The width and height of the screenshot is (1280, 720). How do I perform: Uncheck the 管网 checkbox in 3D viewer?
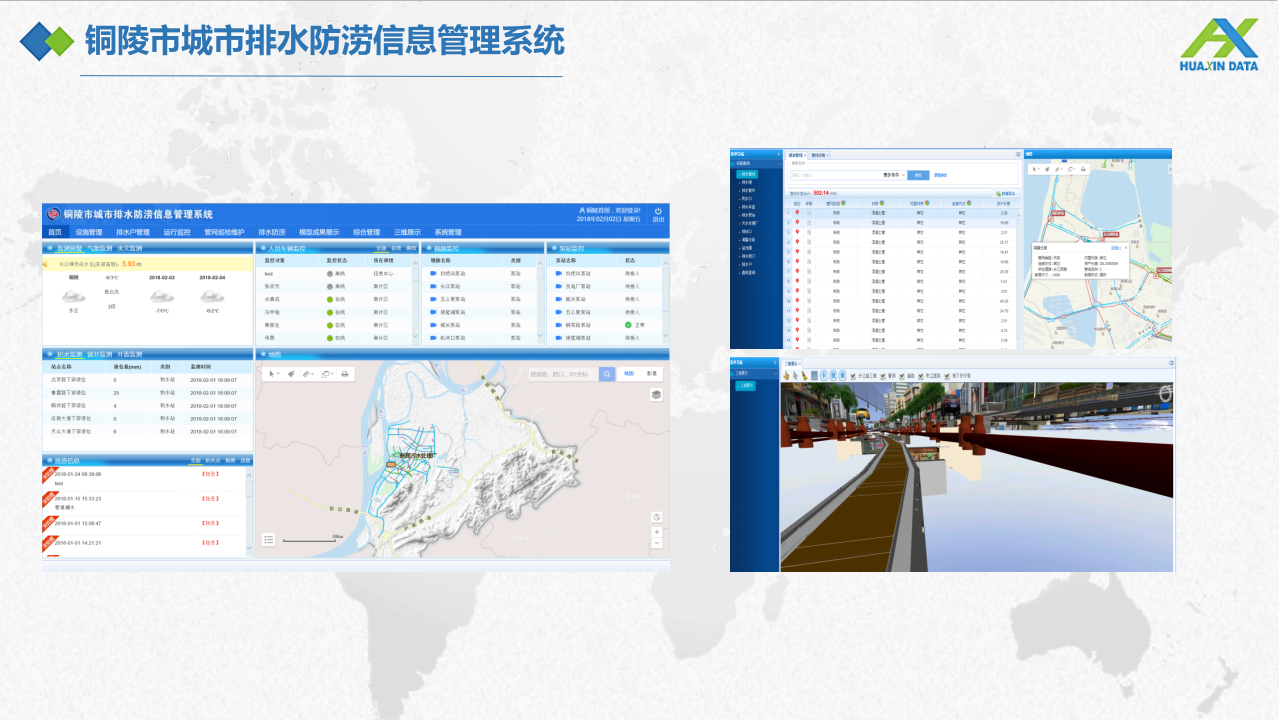point(881,376)
